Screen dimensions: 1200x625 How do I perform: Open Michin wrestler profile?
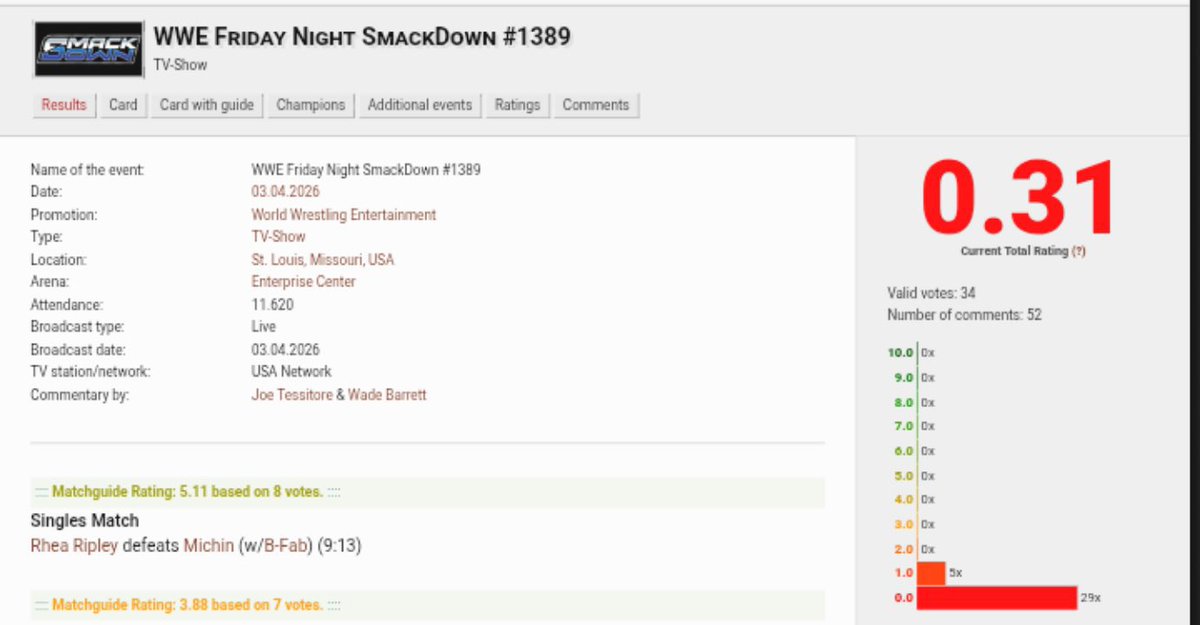(208, 547)
